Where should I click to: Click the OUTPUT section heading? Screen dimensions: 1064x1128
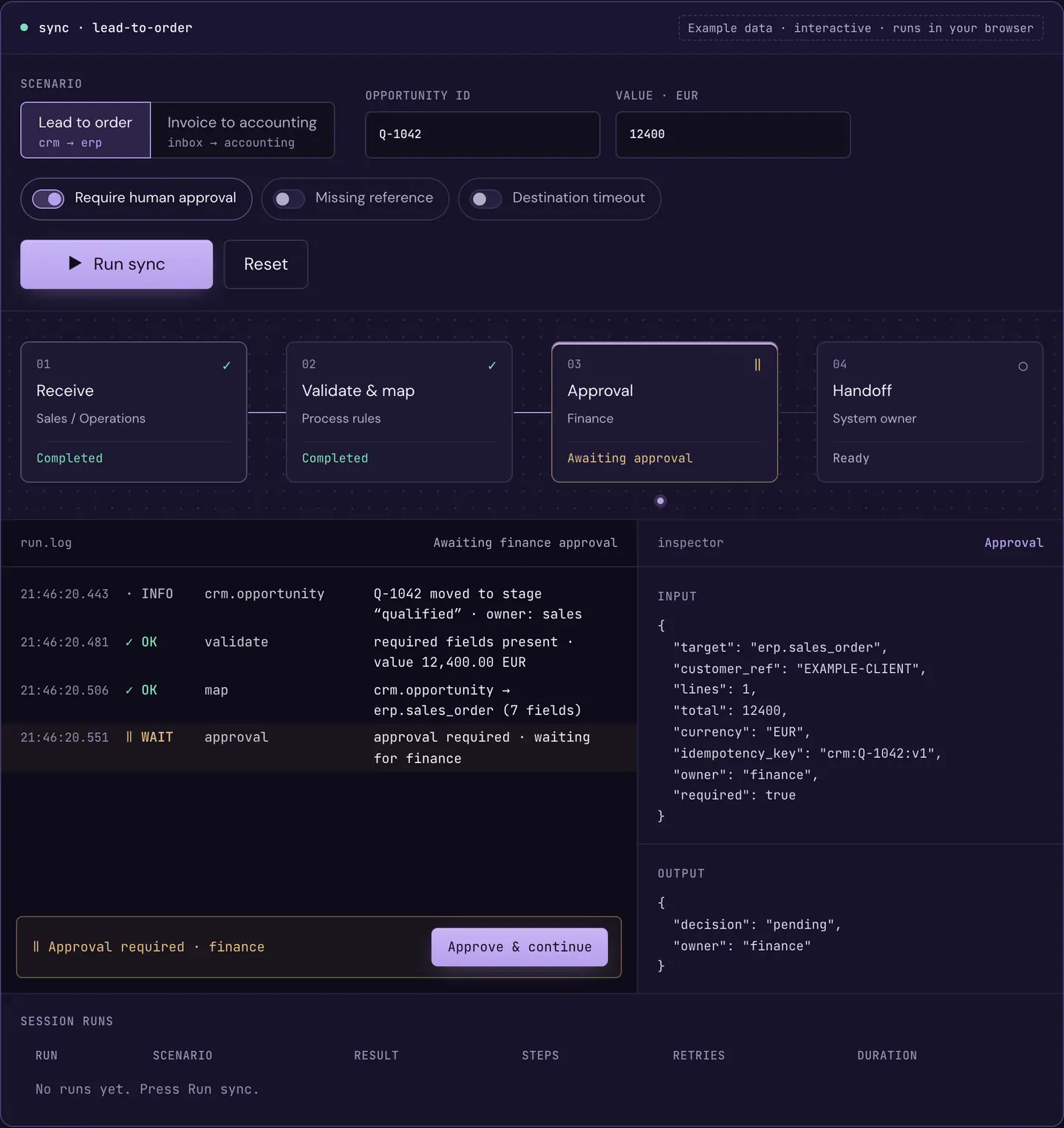point(681,873)
